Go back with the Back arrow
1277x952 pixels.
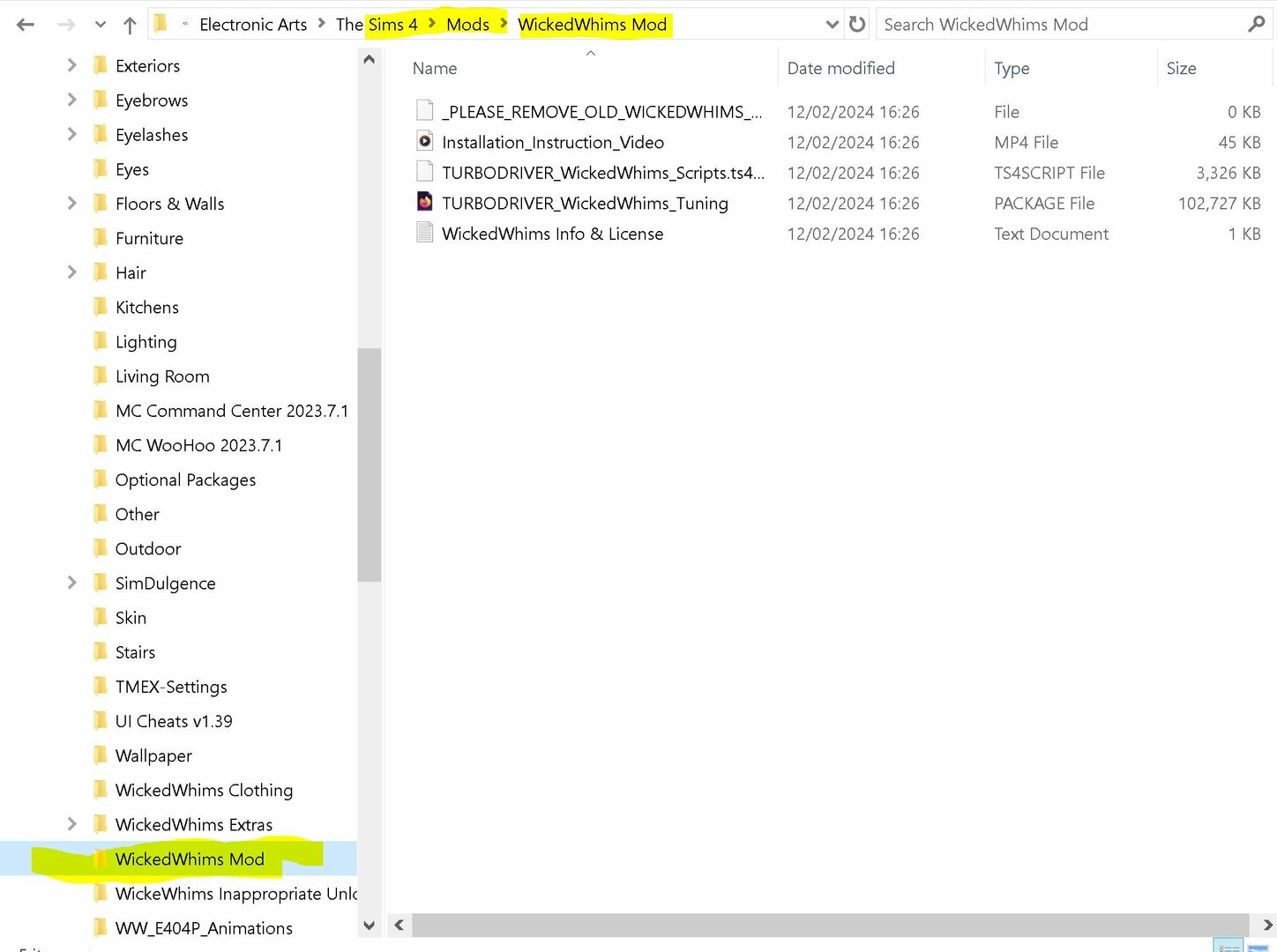click(x=26, y=25)
